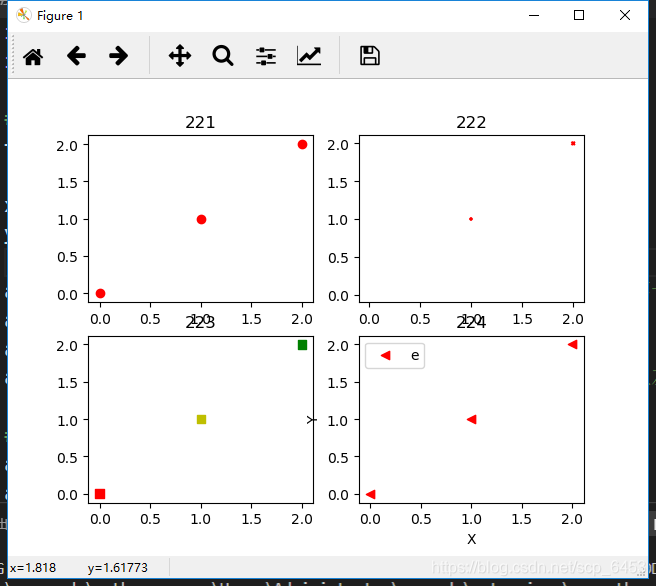Click the 'x=1.818' status bar readout

33,568
